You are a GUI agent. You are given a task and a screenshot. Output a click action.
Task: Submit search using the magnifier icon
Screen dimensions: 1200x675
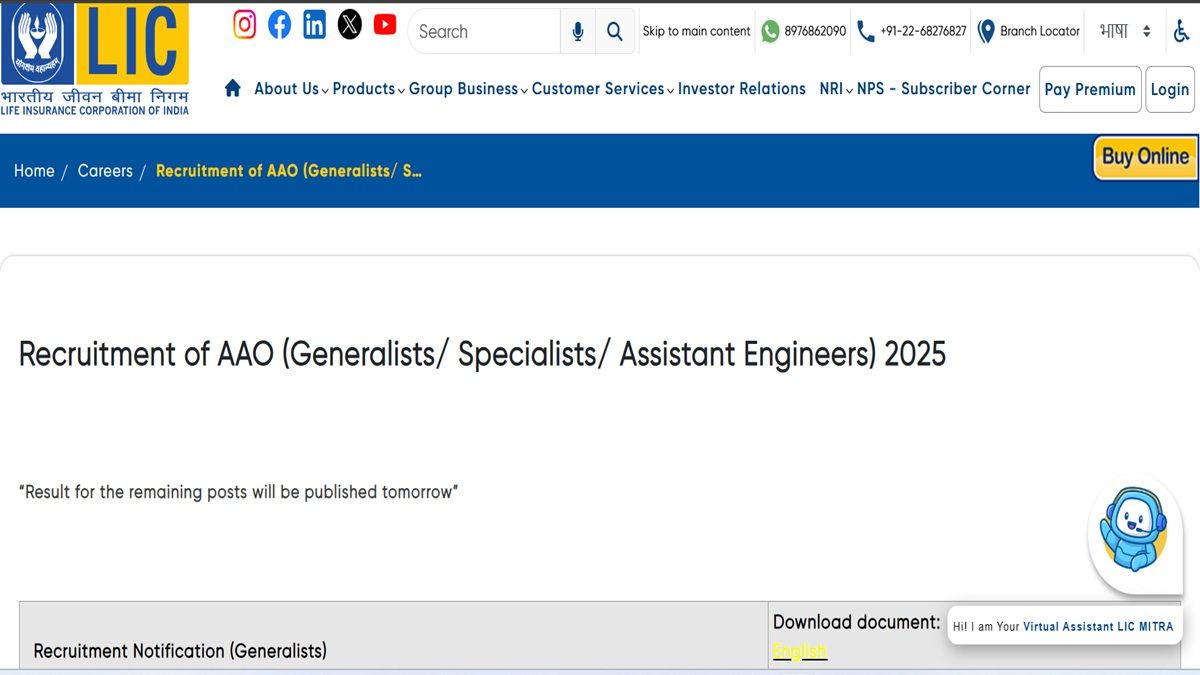615,31
